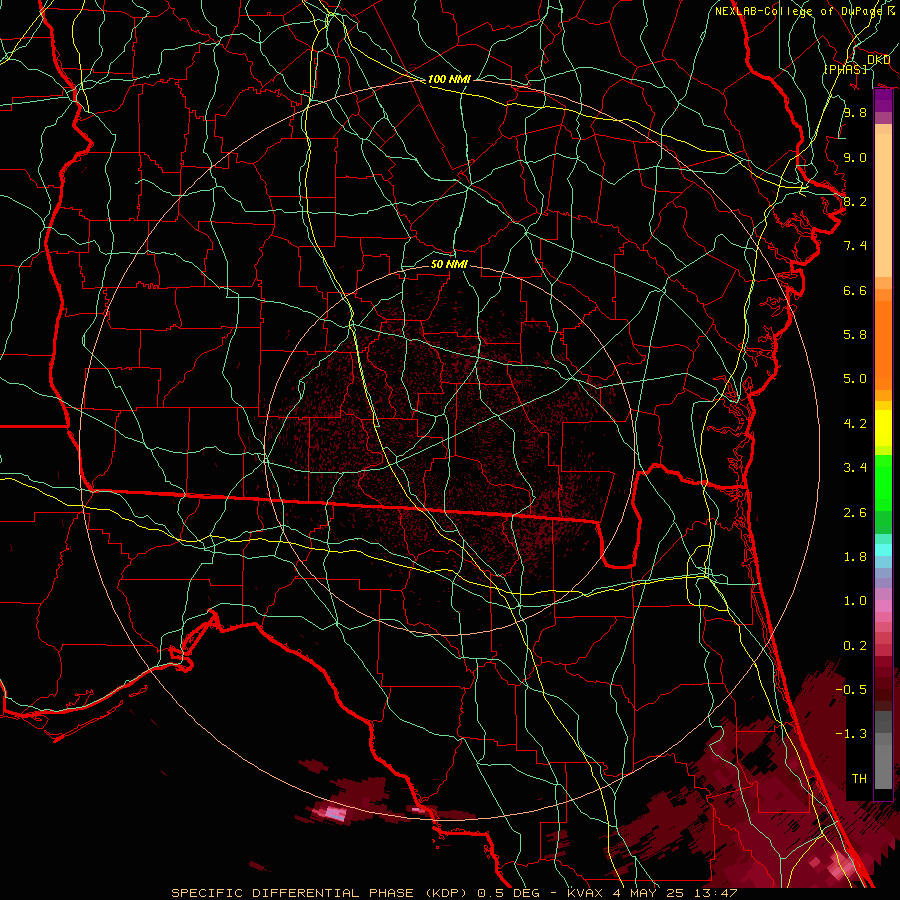This screenshot has height=900, width=900.
Task: Click the 1.0 value on the color scale
Action: pos(855,601)
